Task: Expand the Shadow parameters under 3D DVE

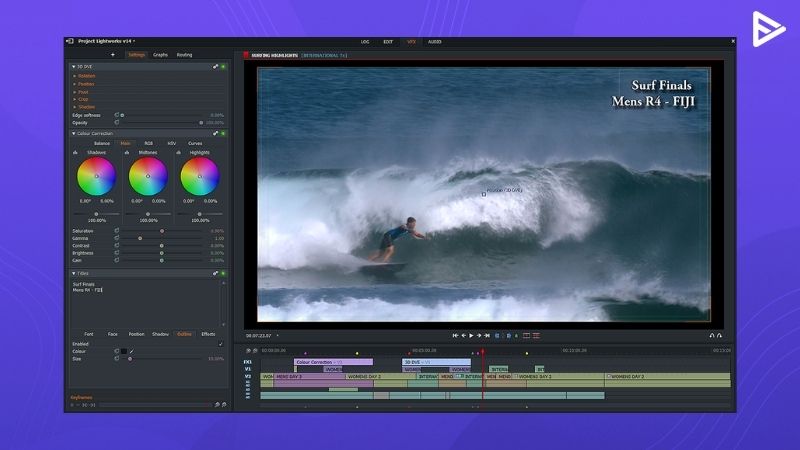Action: pos(74,107)
